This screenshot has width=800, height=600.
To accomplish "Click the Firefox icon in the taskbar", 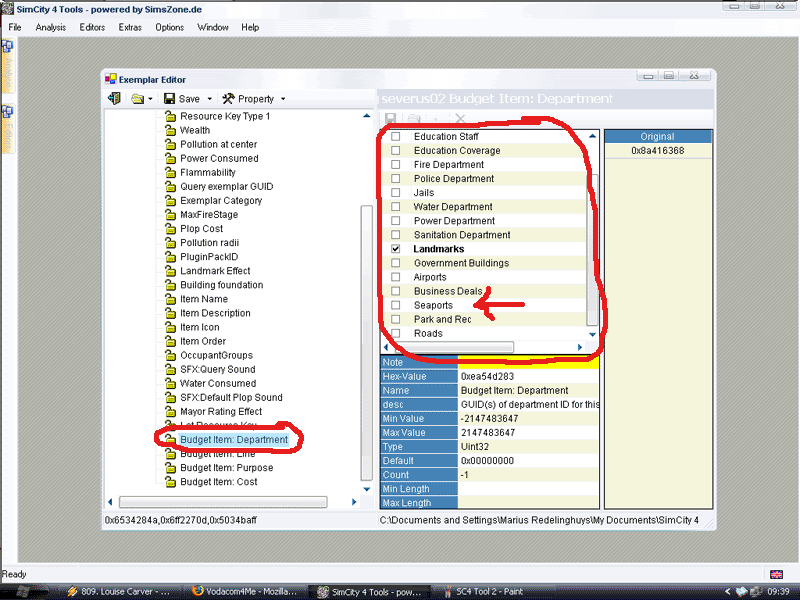I will [197, 591].
